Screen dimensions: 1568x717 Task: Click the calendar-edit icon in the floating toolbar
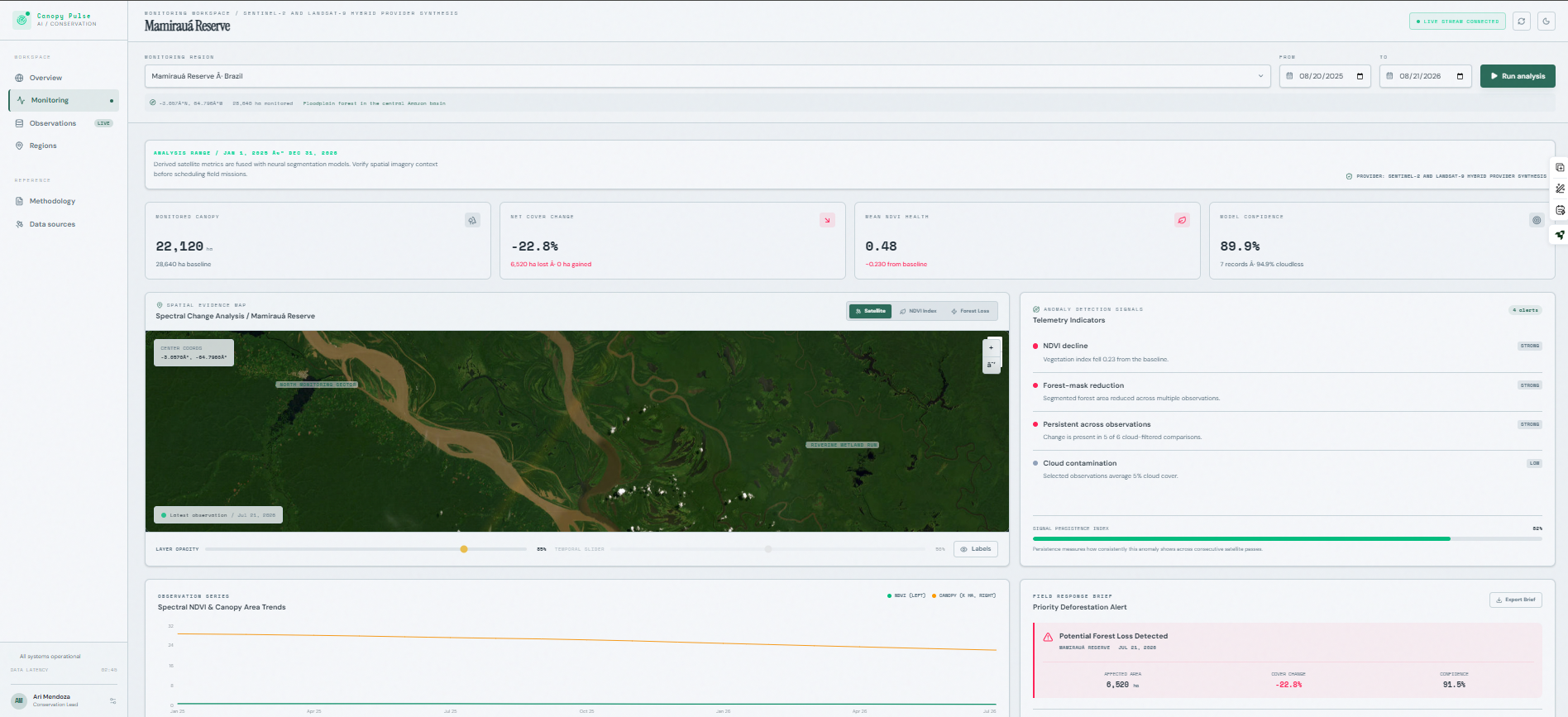[x=1560, y=210]
